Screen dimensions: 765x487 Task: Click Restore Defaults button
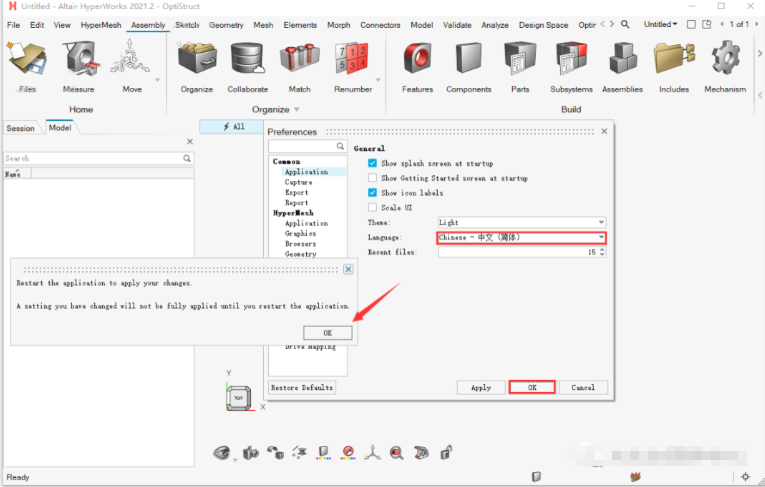pyautogui.click(x=302, y=387)
